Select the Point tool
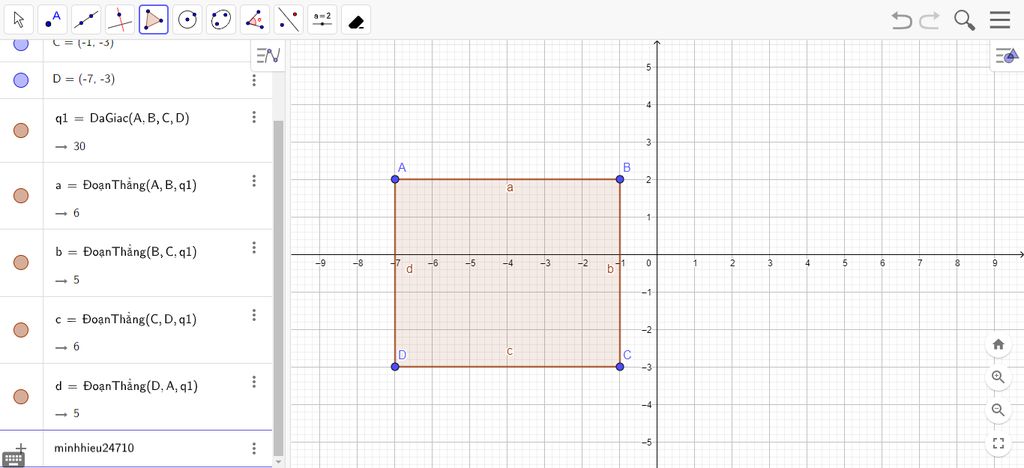 pos(52,20)
